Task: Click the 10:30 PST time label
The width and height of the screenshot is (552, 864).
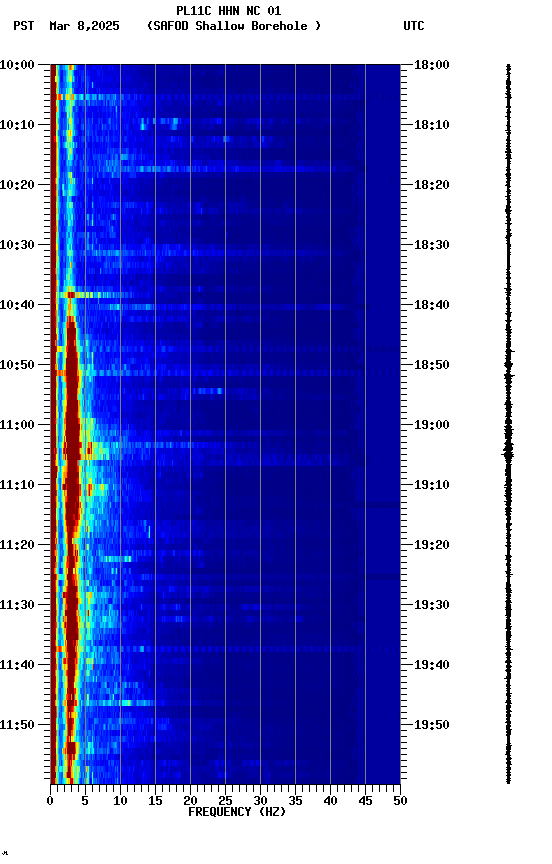Action: (x=17, y=245)
